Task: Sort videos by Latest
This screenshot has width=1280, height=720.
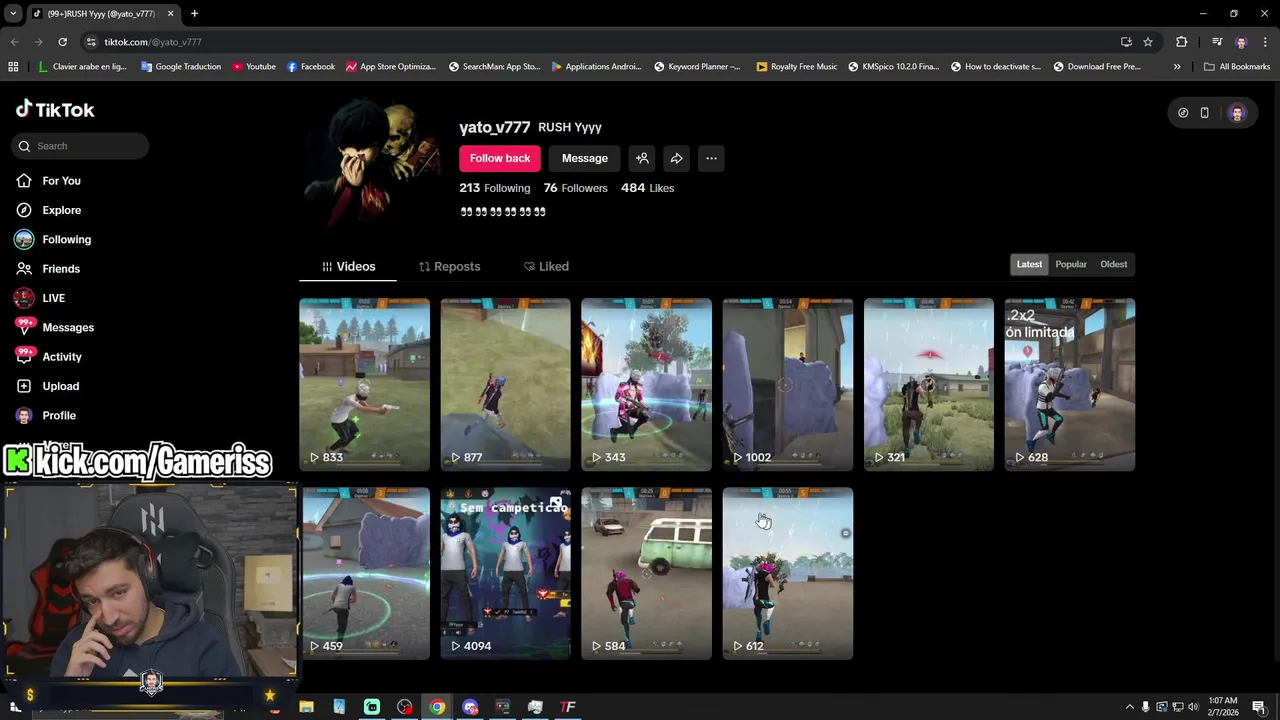Action: point(1029,264)
